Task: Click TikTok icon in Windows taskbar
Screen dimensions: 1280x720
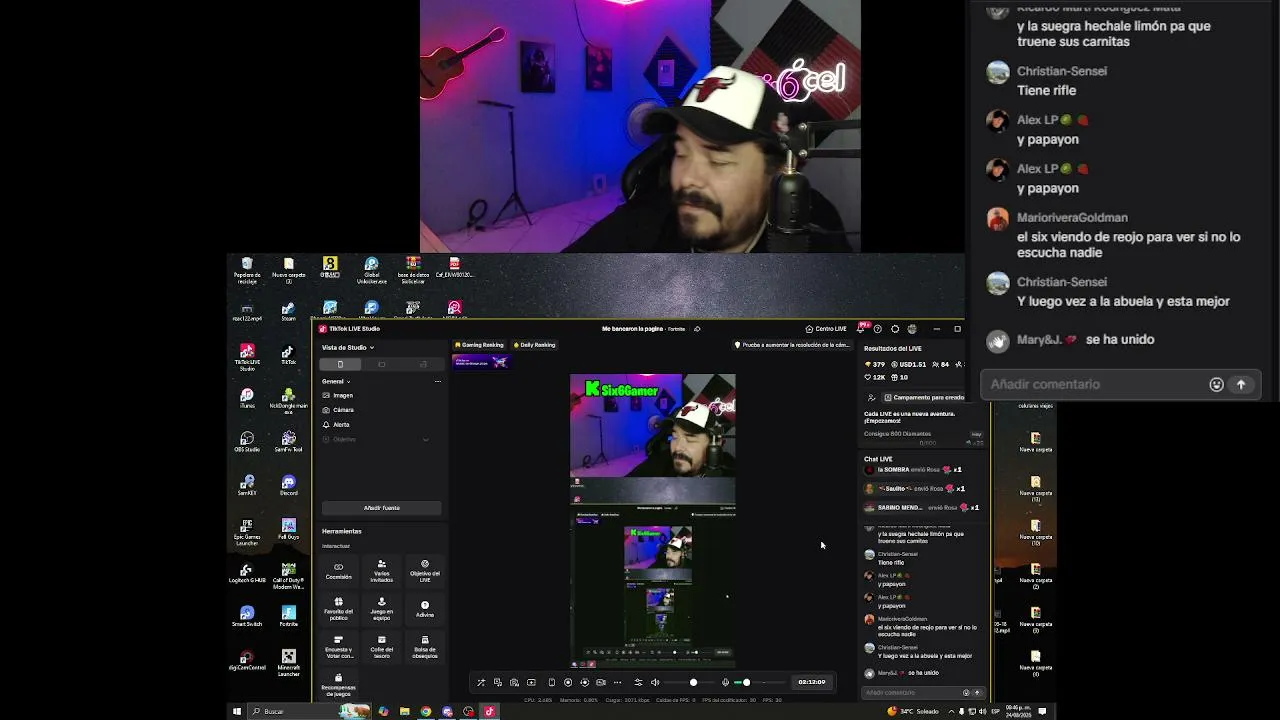Action: point(489,711)
